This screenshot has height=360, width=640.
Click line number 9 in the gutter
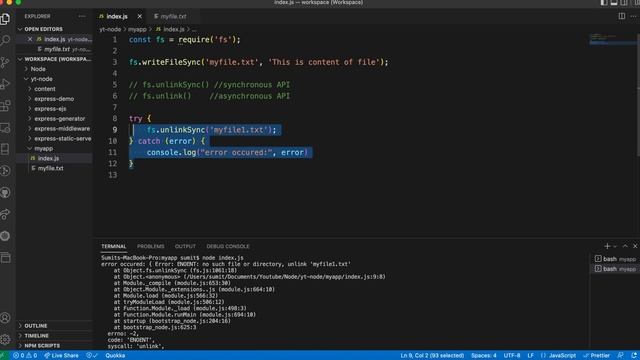point(115,130)
